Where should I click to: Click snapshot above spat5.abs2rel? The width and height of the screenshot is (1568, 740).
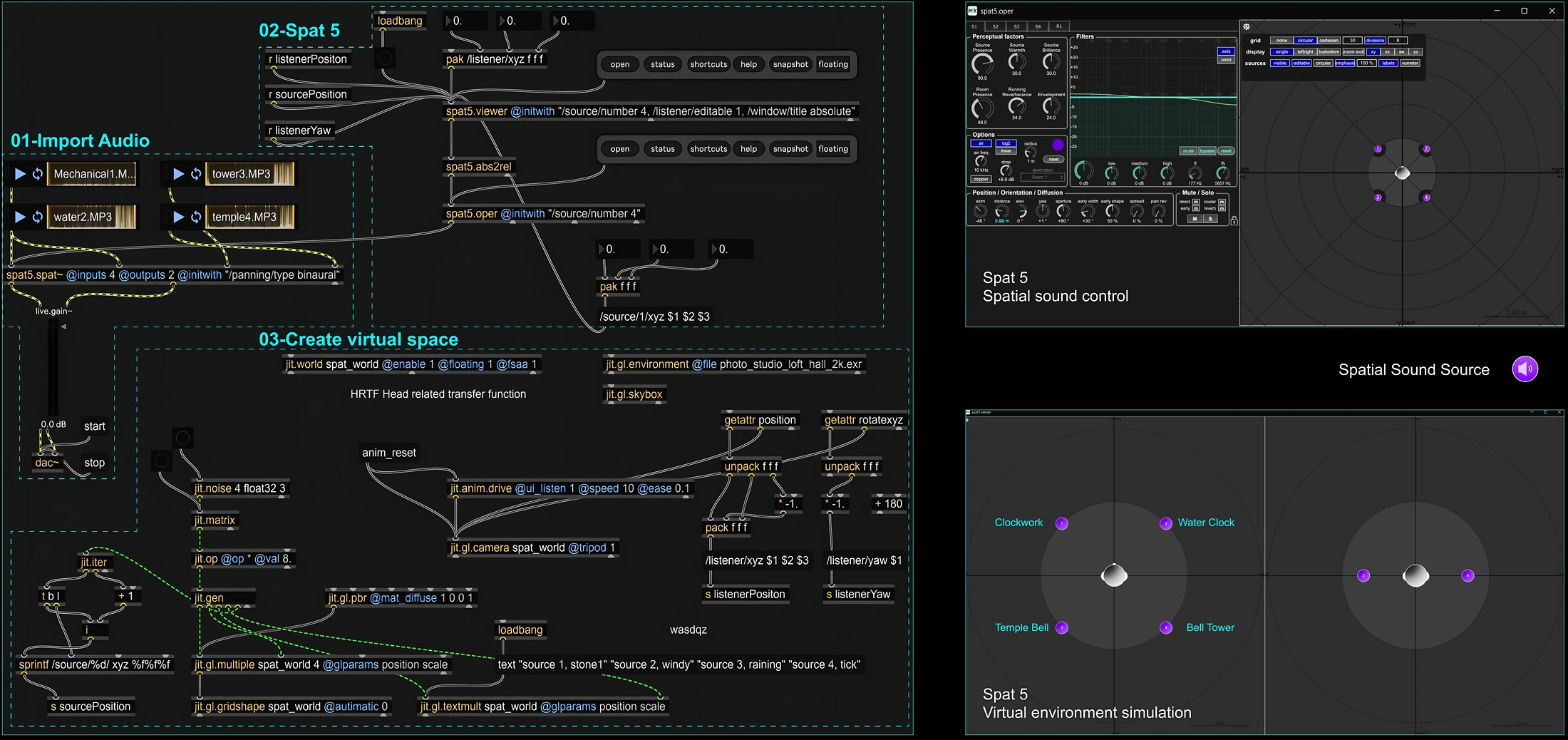[x=790, y=149]
